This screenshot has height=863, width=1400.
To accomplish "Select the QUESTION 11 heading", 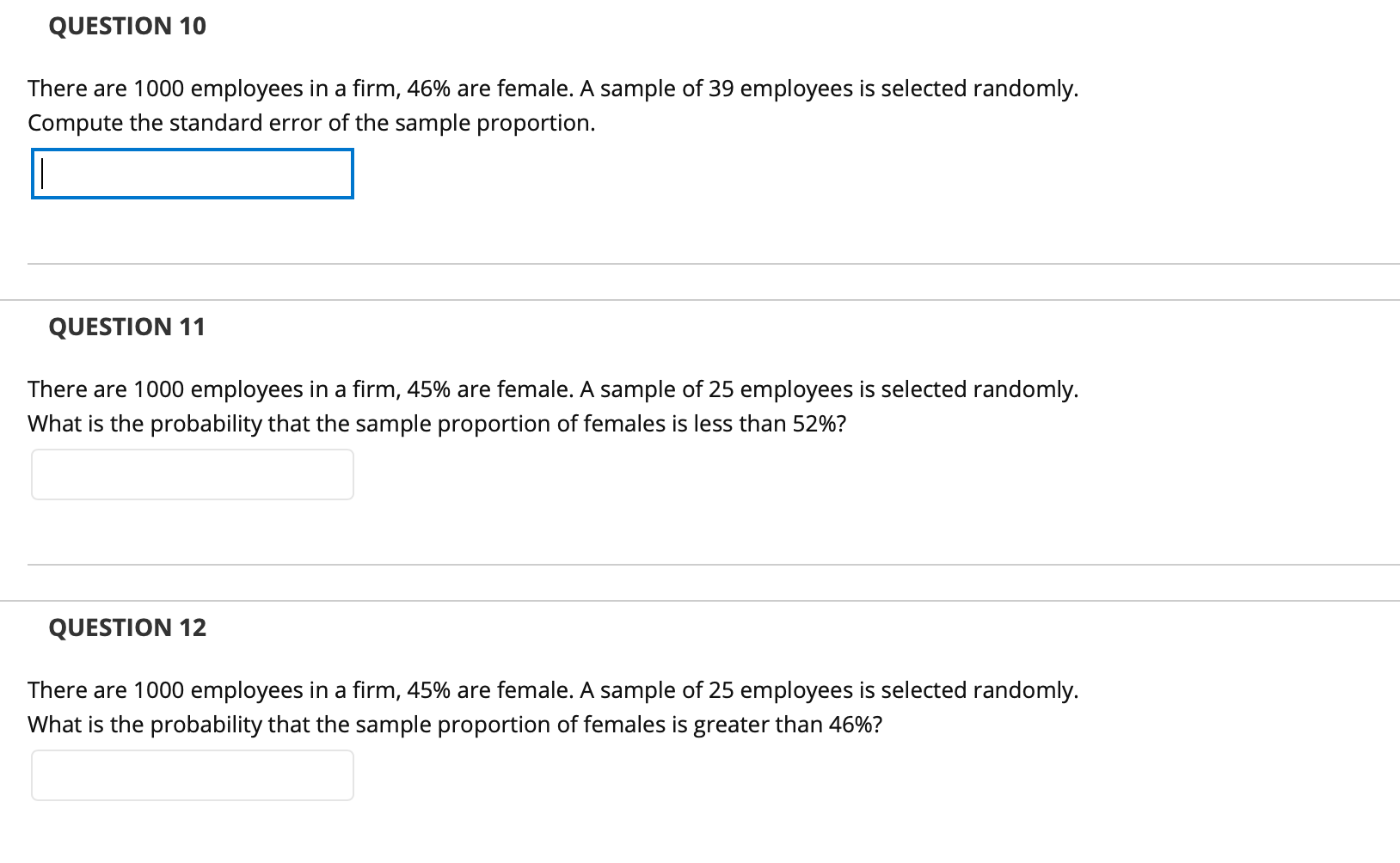I will pos(127,326).
